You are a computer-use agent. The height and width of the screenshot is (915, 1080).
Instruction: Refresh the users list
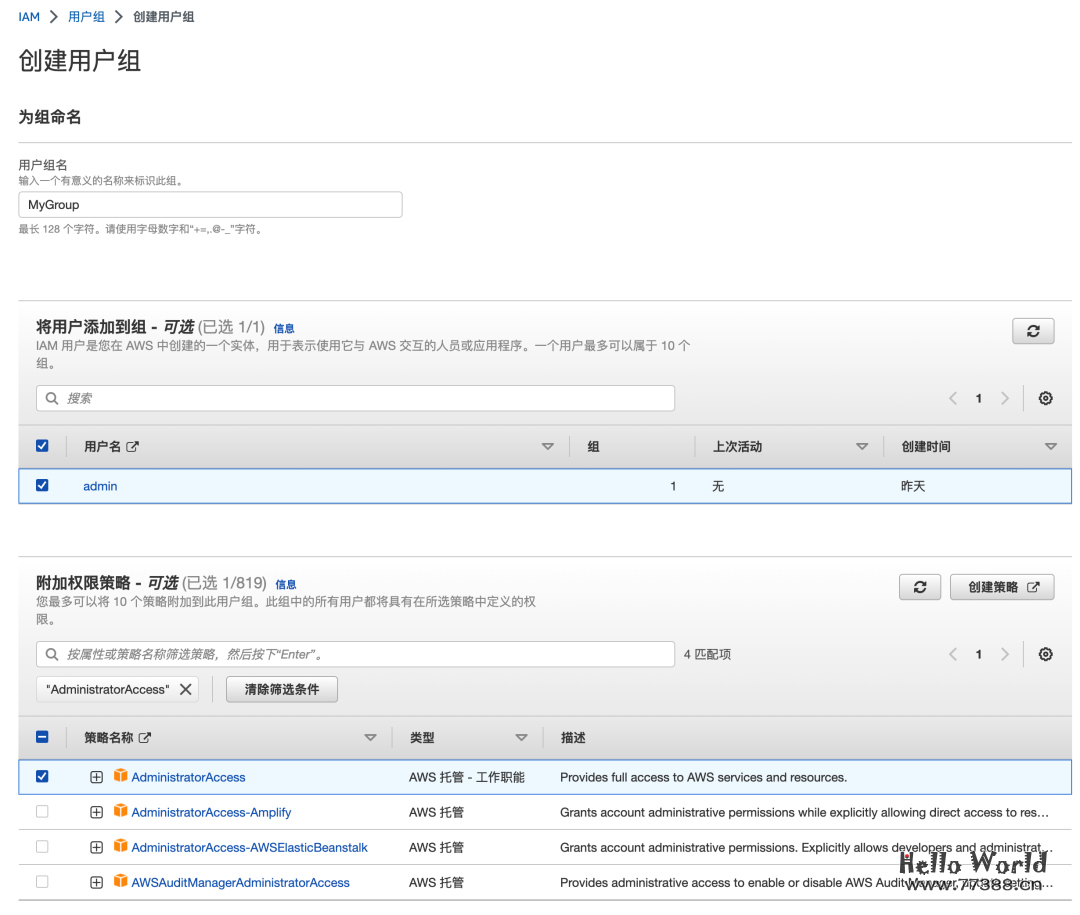click(1033, 331)
